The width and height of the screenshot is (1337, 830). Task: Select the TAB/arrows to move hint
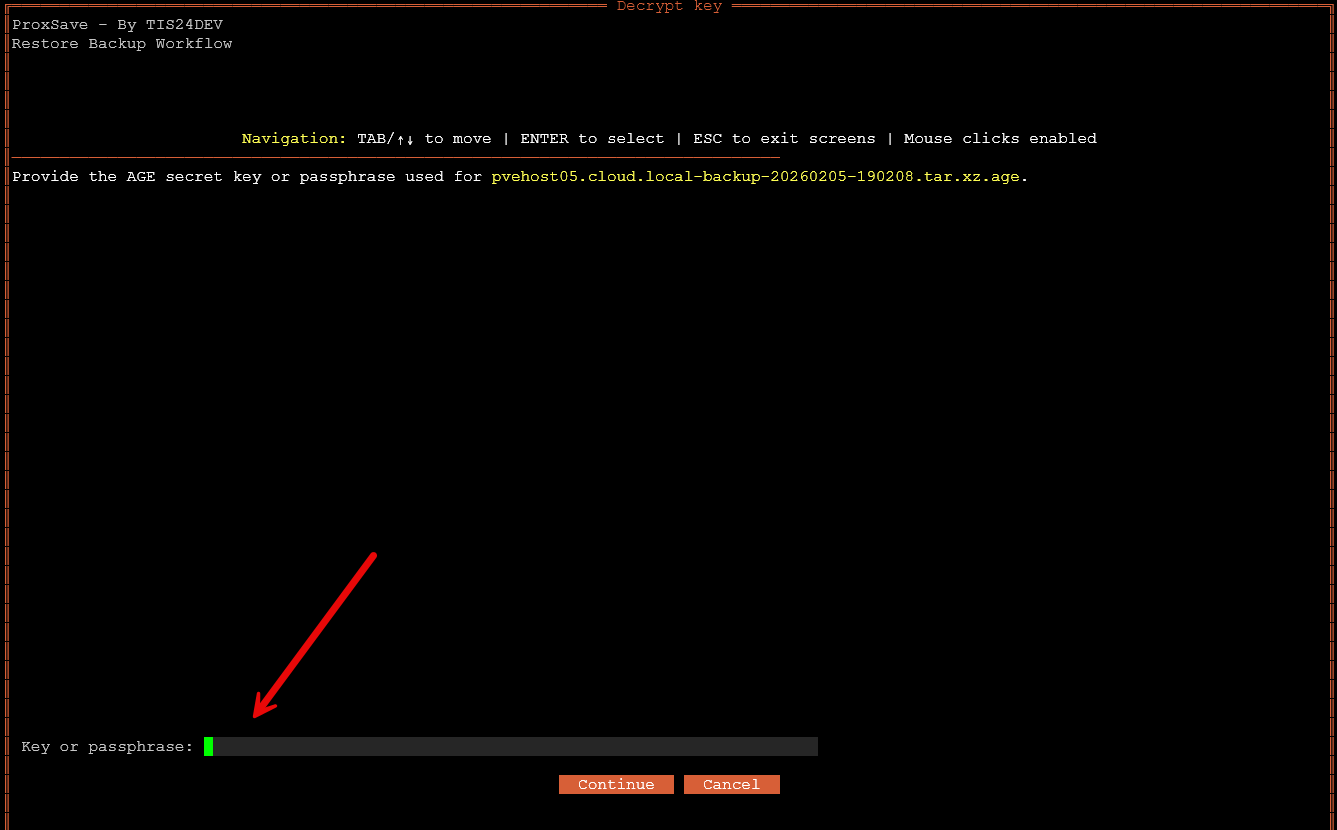(x=427, y=138)
